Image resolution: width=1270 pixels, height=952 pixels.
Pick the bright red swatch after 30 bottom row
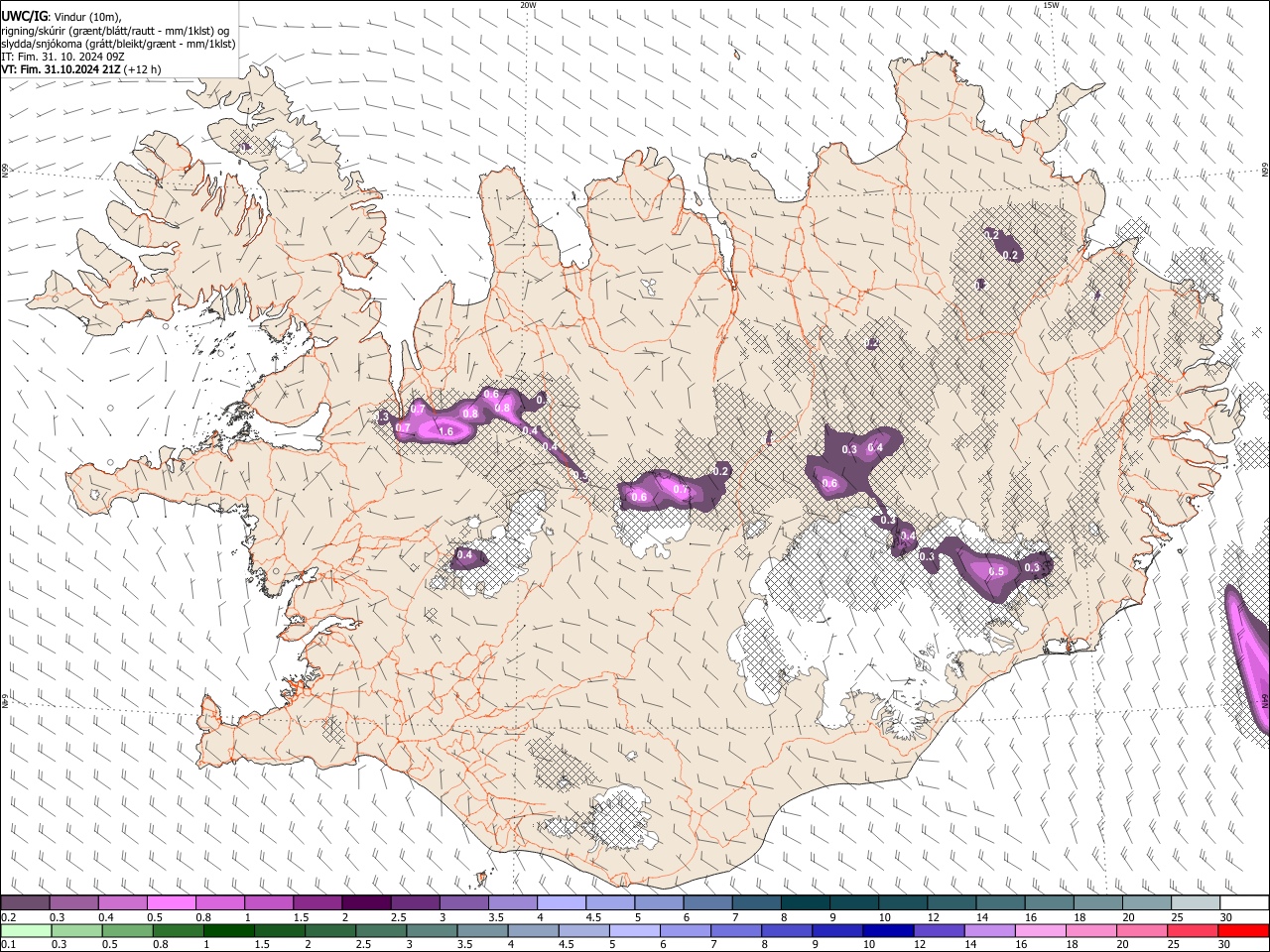[1244, 930]
